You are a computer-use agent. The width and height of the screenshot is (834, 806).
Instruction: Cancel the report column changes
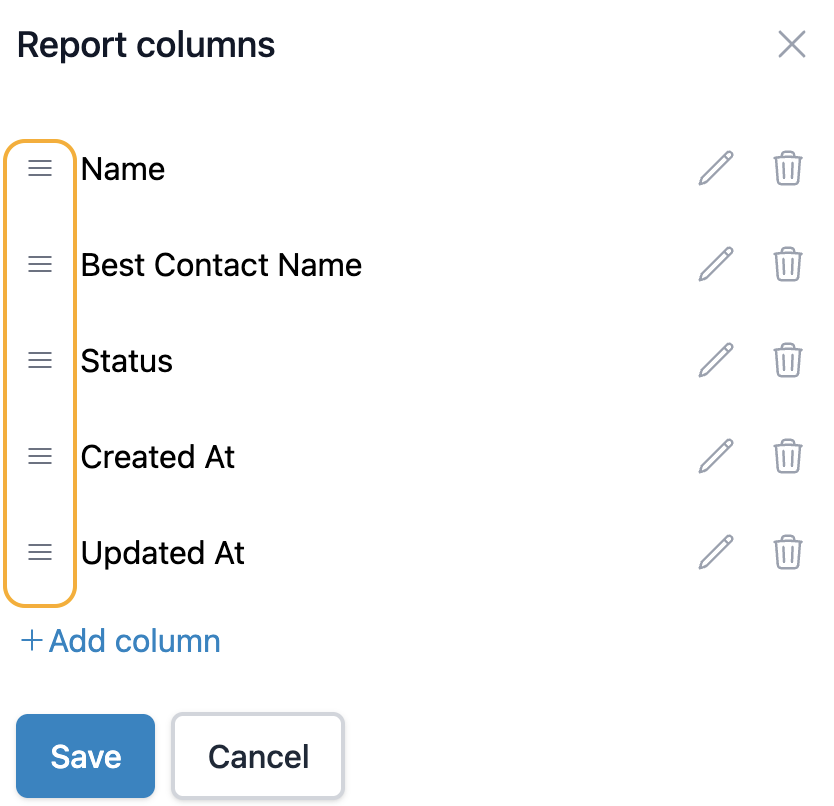[258, 756]
